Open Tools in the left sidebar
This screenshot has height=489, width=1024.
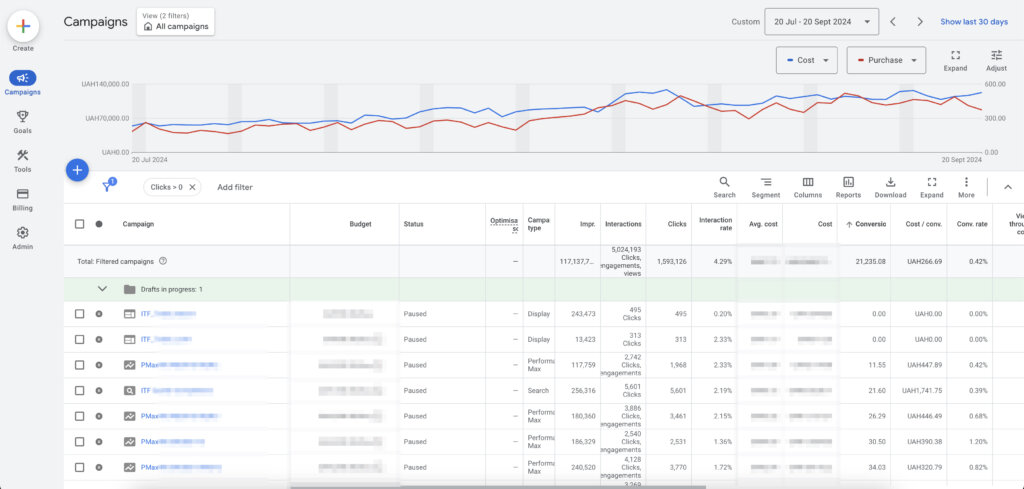point(22,160)
